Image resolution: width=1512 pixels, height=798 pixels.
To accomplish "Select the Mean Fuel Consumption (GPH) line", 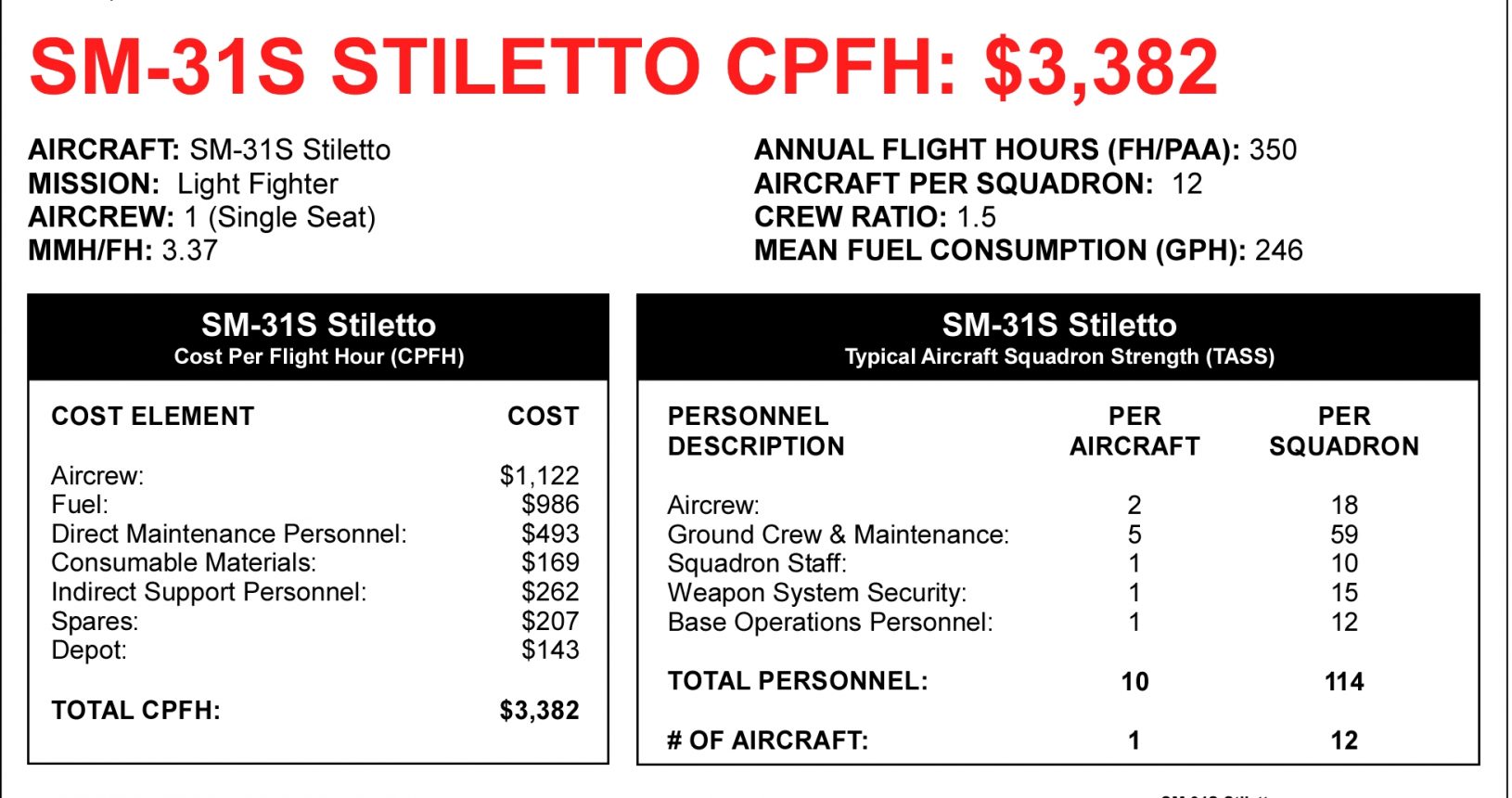I will pyautogui.click(x=1028, y=251).
